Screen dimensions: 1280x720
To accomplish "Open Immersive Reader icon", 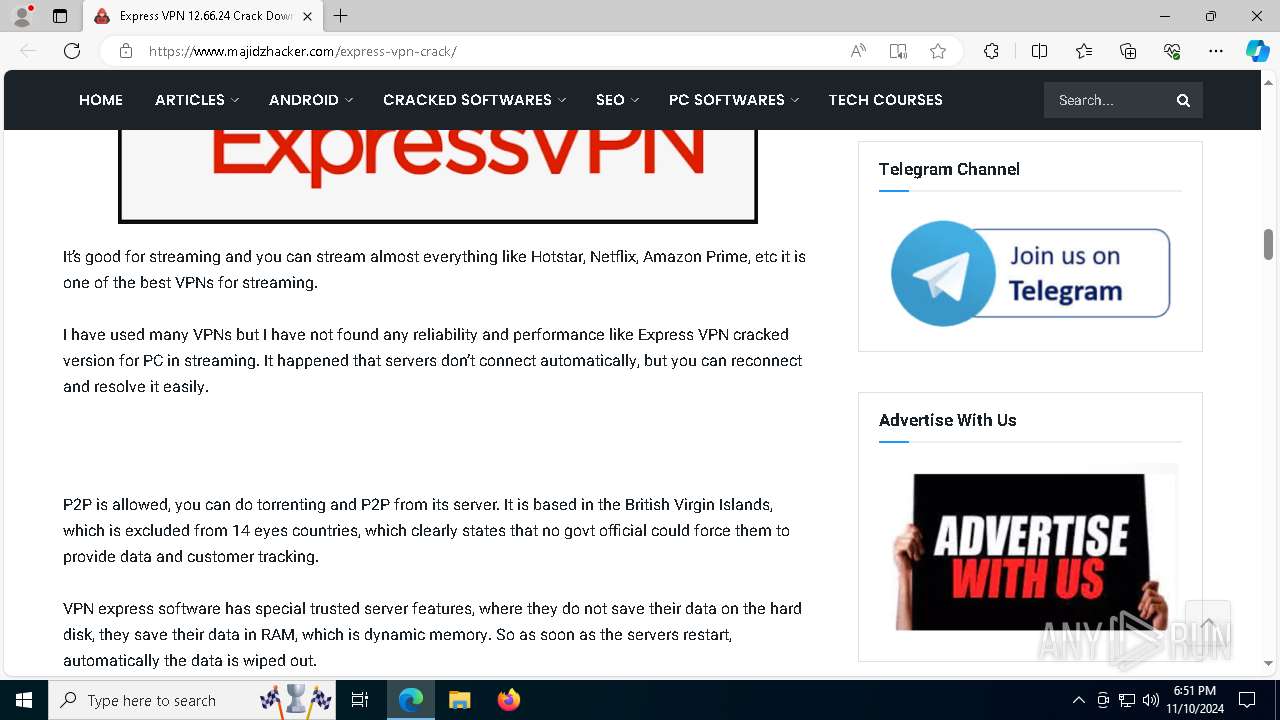I will (898, 51).
